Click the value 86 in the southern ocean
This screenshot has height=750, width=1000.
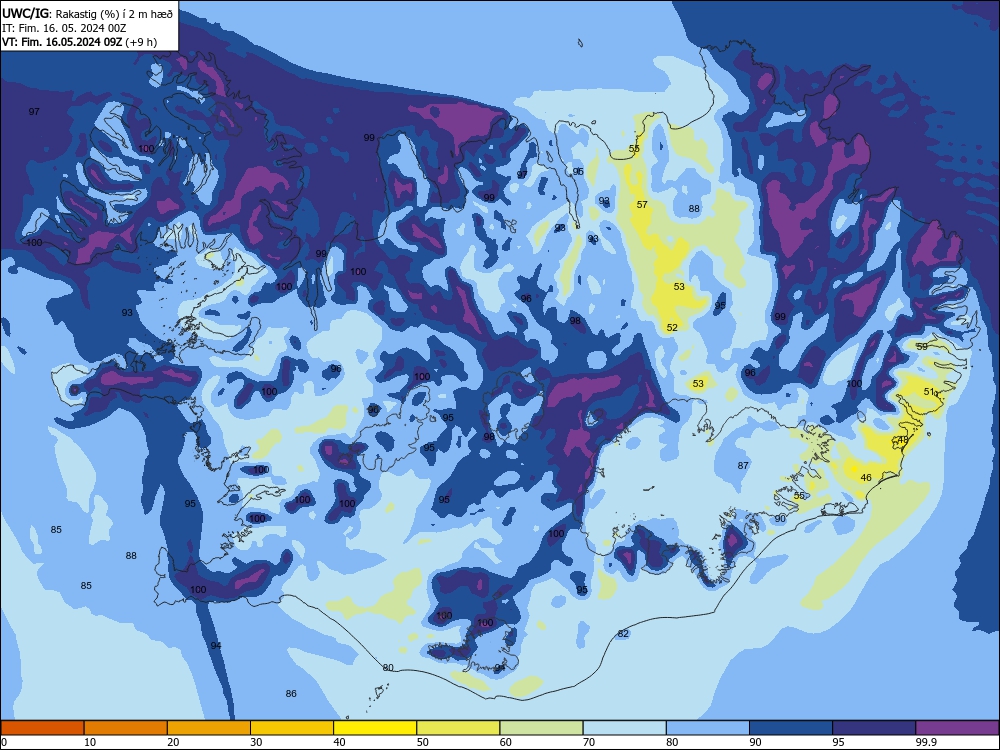click(x=291, y=694)
